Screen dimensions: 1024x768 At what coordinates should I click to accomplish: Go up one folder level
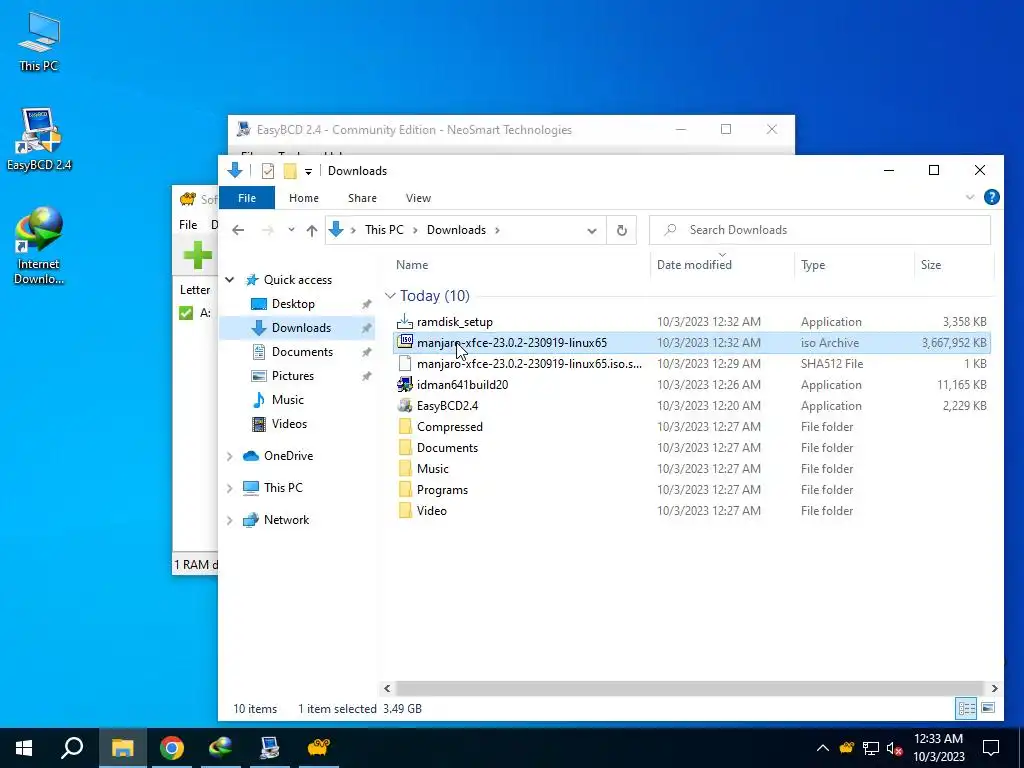click(312, 230)
